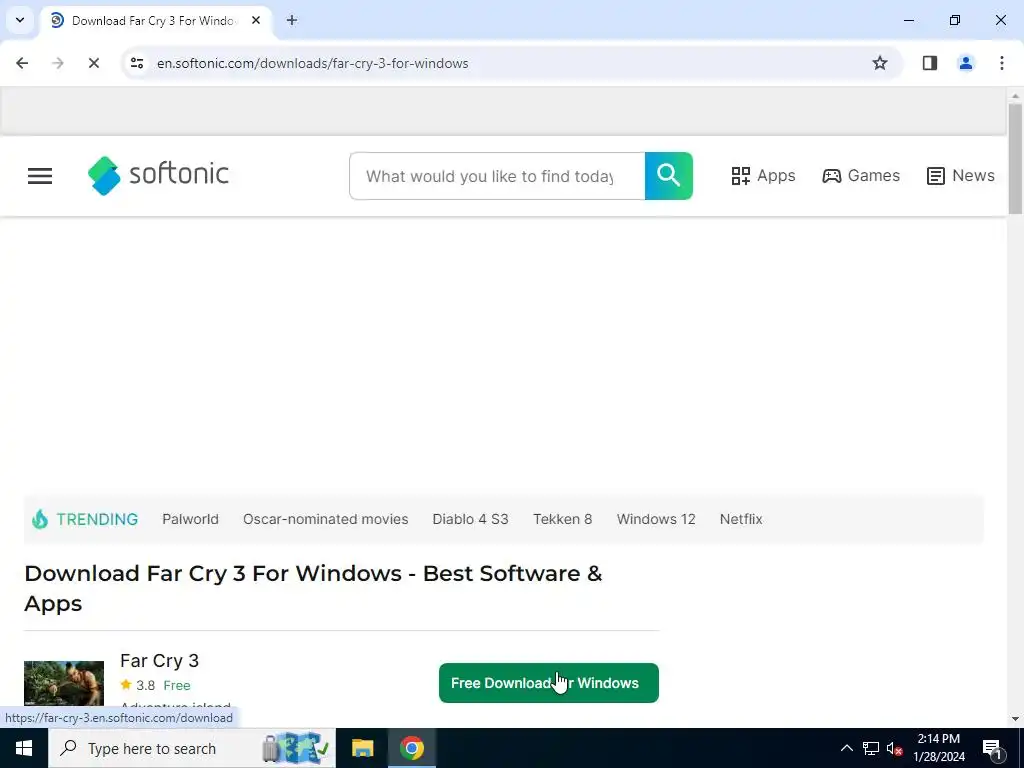This screenshot has height=768, width=1024.
Task: Click the network status tray icon
Action: pyautogui.click(x=871, y=748)
